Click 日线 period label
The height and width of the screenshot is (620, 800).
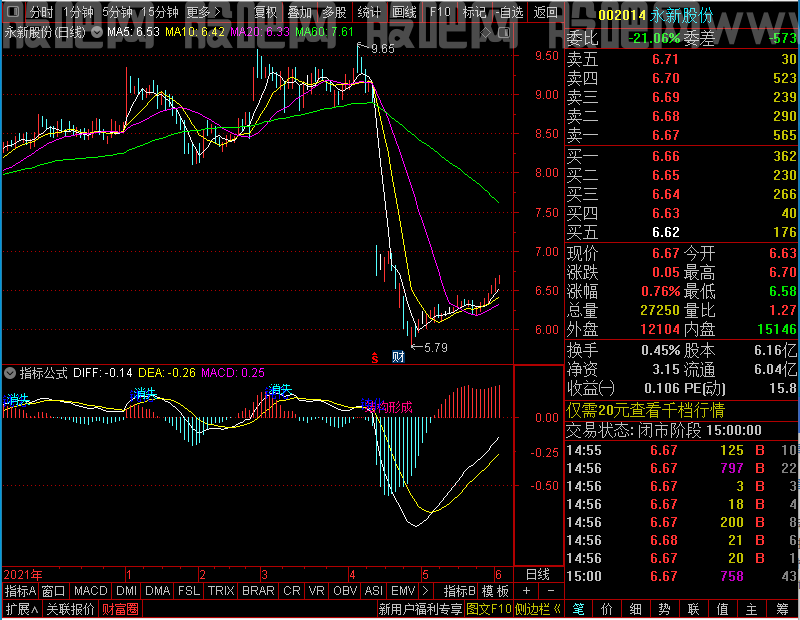point(538,575)
